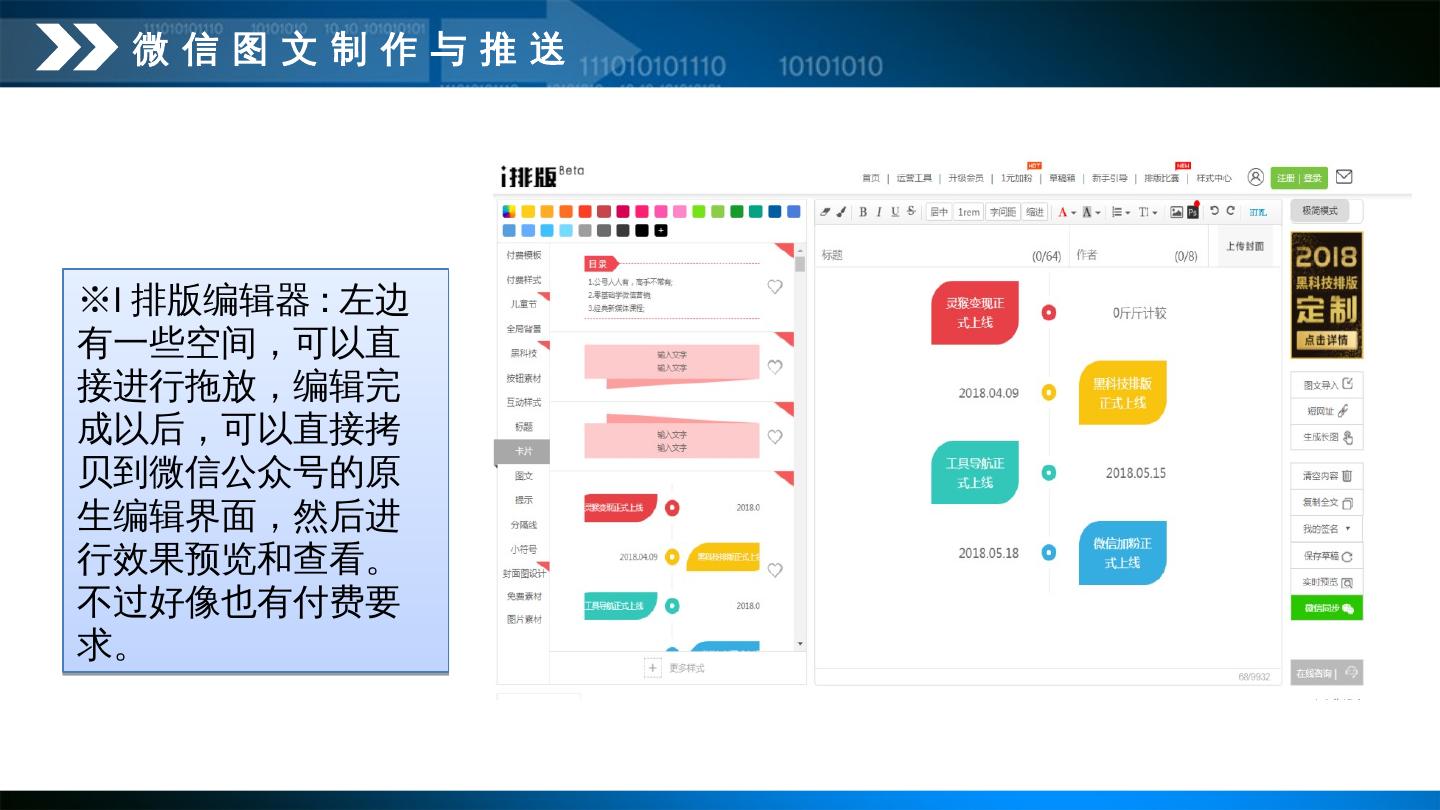Open 样式中心
This screenshot has height=810, width=1440.
tap(1214, 178)
